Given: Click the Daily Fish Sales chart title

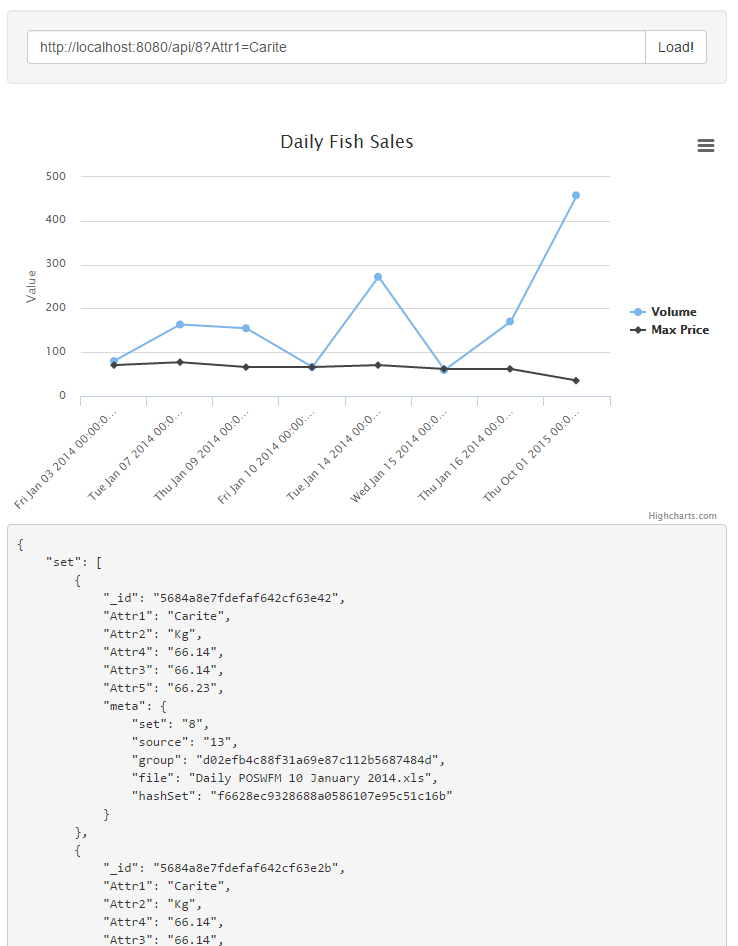Looking at the screenshot, I should (x=346, y=142).
